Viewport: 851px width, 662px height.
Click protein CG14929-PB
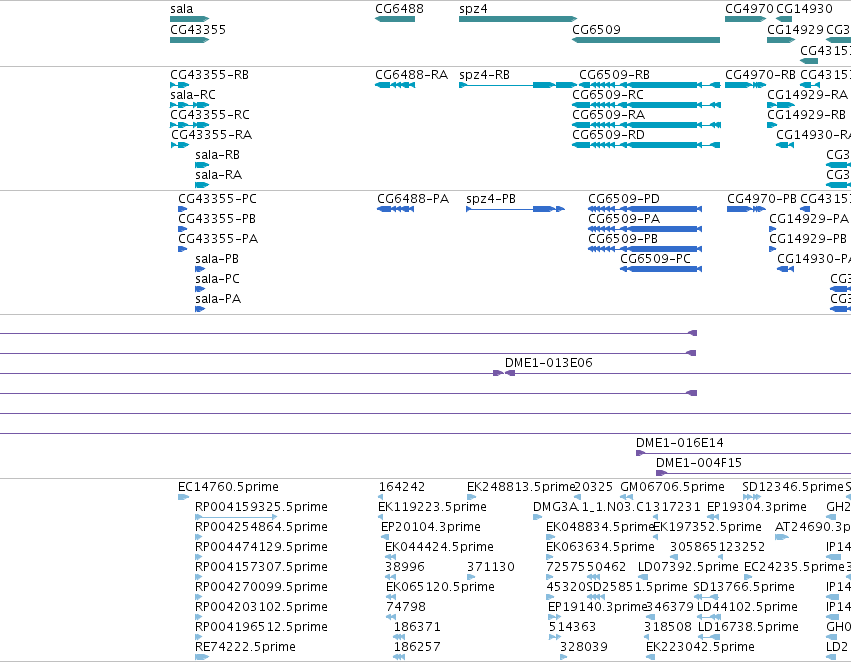tap(772, 249)
